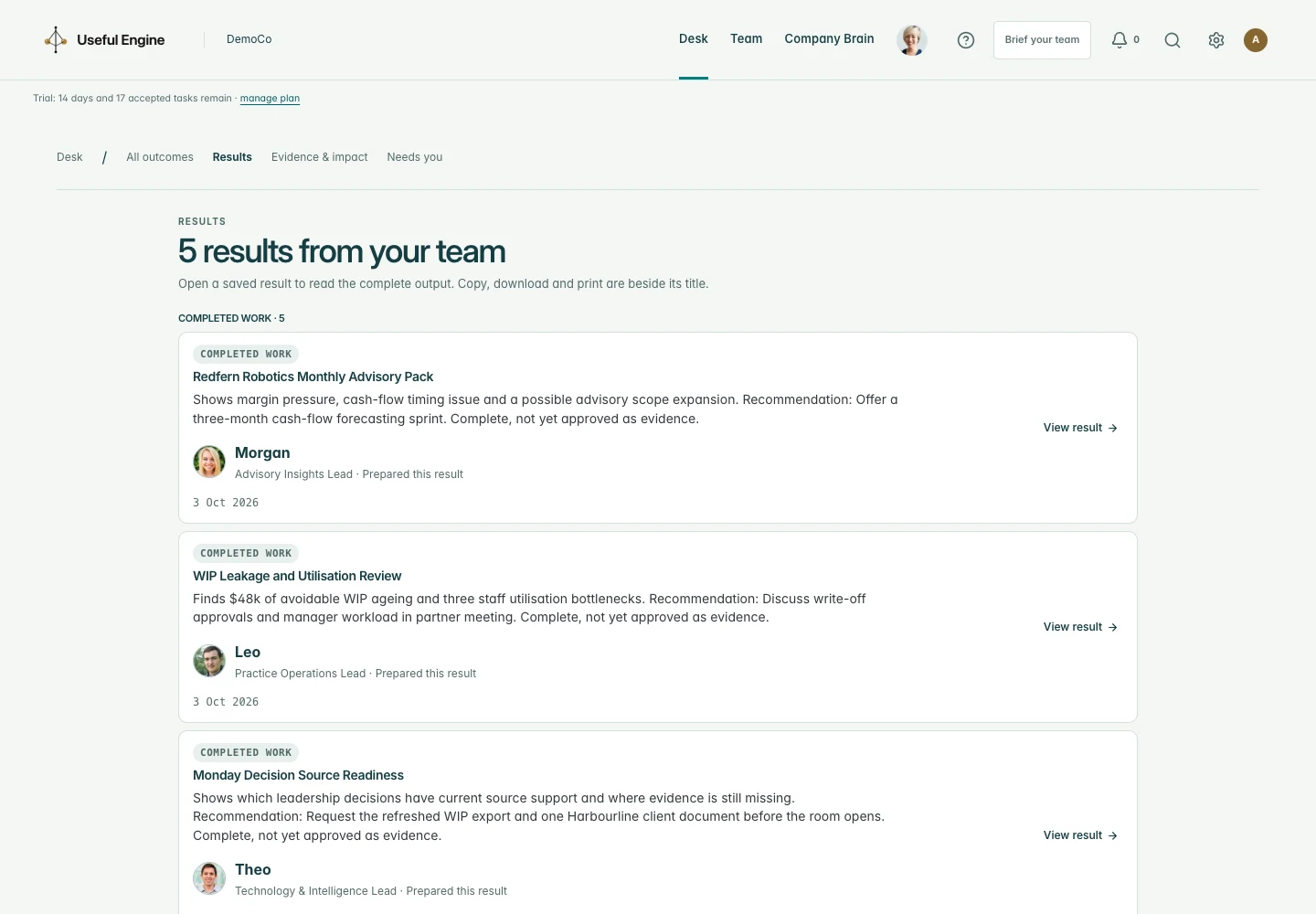The height and width of the screenshot is (914, 1316).
Task: Click the 5 results from your team heading
Action: click(x=342, y=251)
